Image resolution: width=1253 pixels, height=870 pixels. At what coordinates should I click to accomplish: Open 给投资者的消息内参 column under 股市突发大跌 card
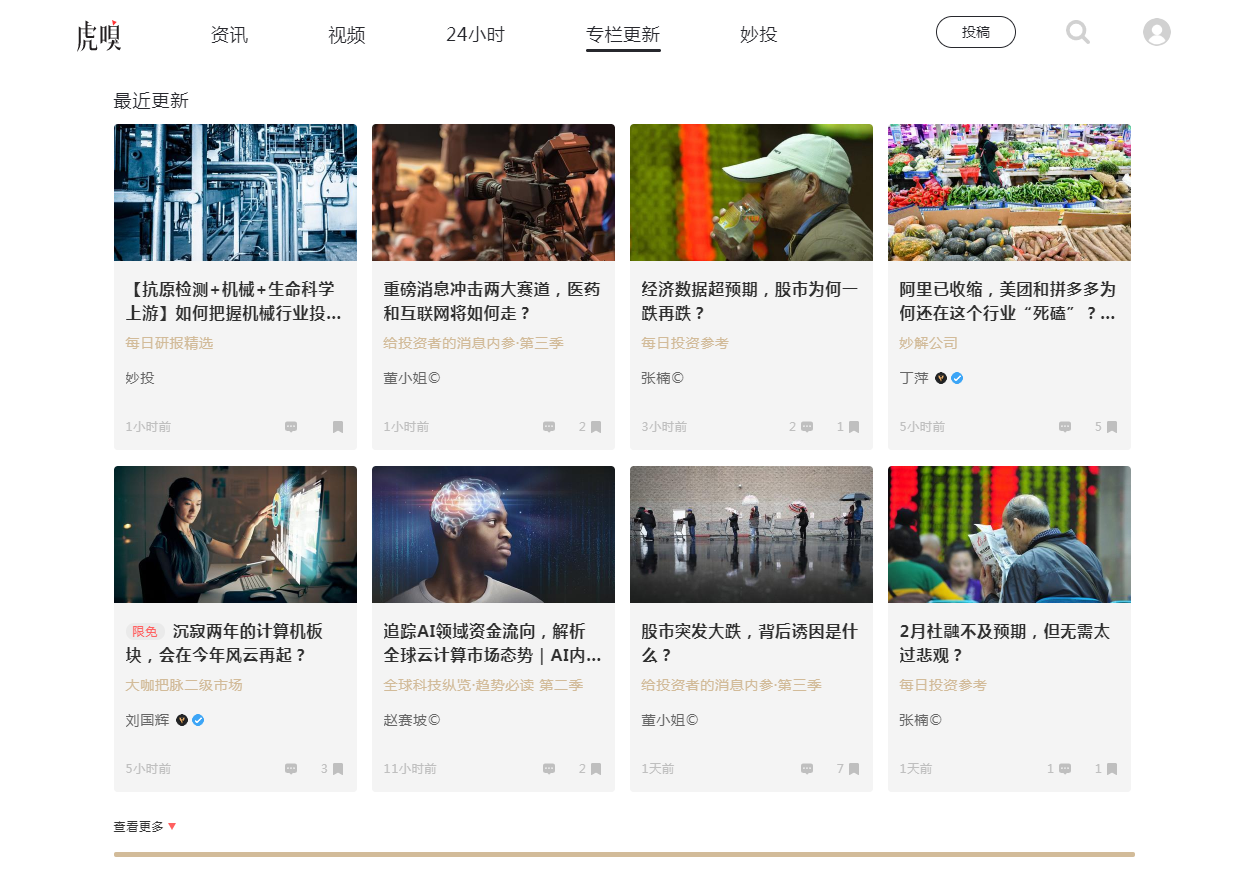pos(731,685)
